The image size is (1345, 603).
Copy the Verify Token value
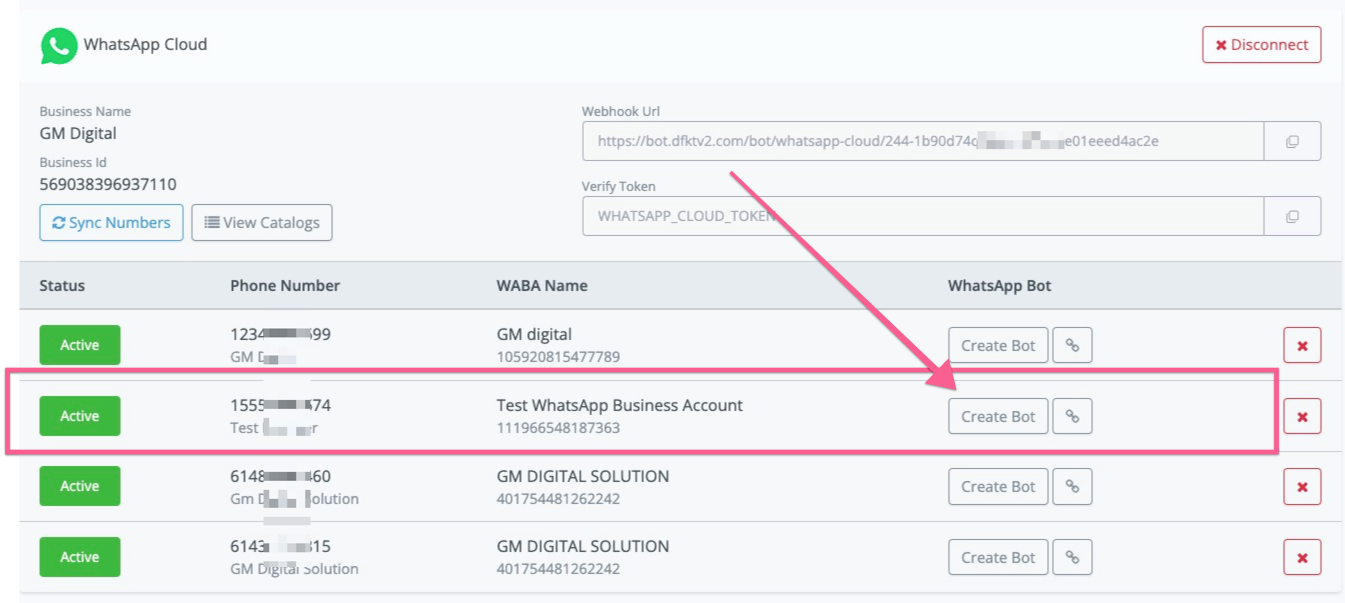point(1292,216)
